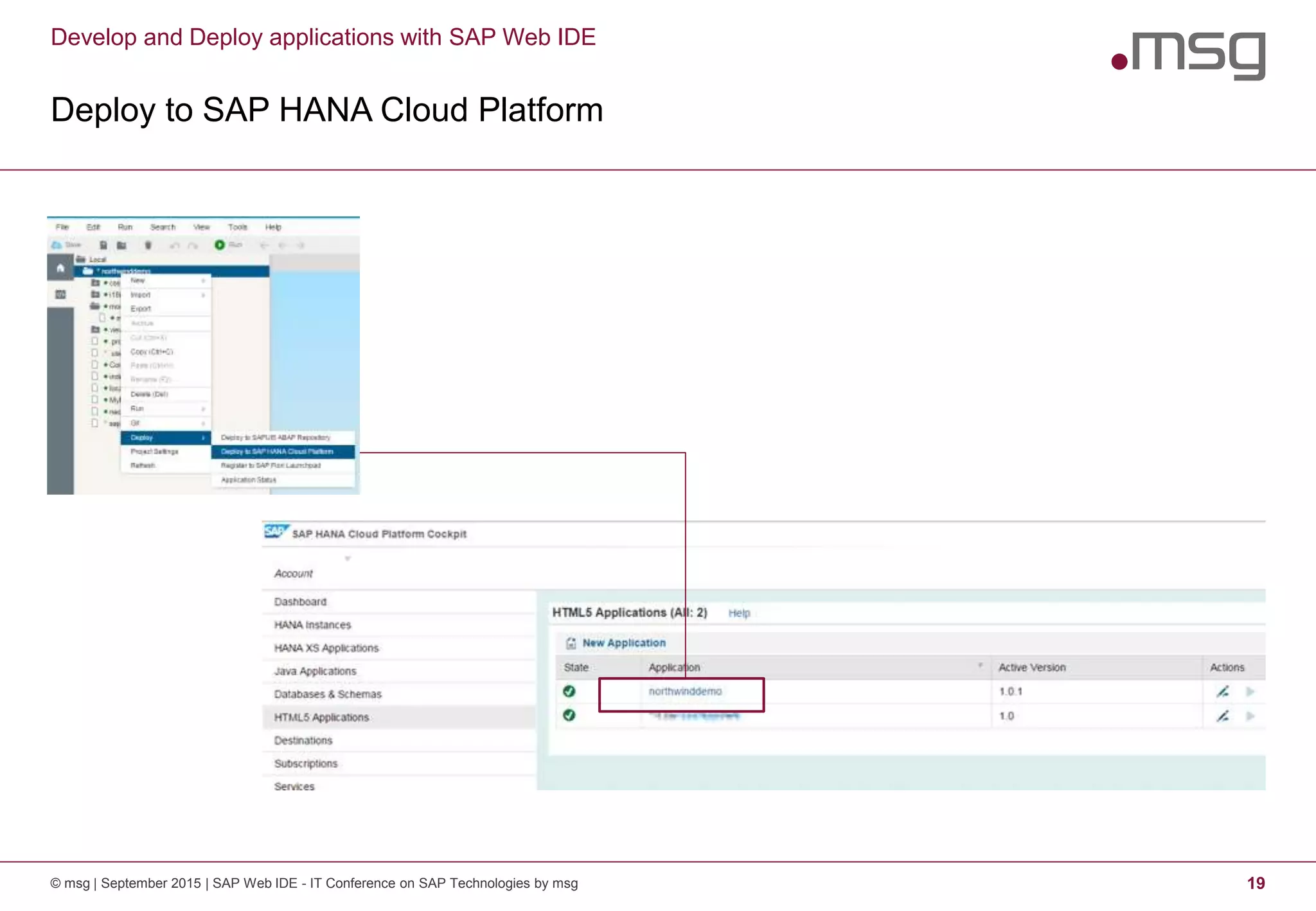Viewport: 1316px width, 911px height.
Task: Open the Search menu
Action: [x=163, y=227]
